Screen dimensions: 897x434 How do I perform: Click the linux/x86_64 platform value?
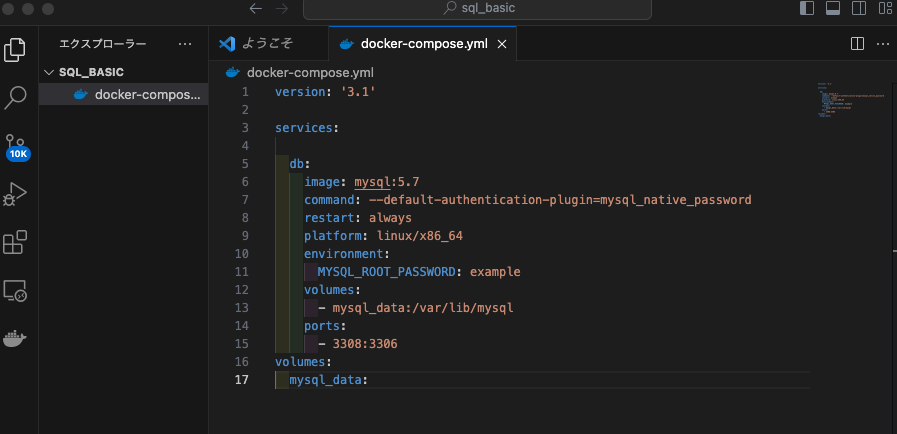point(420,236)
